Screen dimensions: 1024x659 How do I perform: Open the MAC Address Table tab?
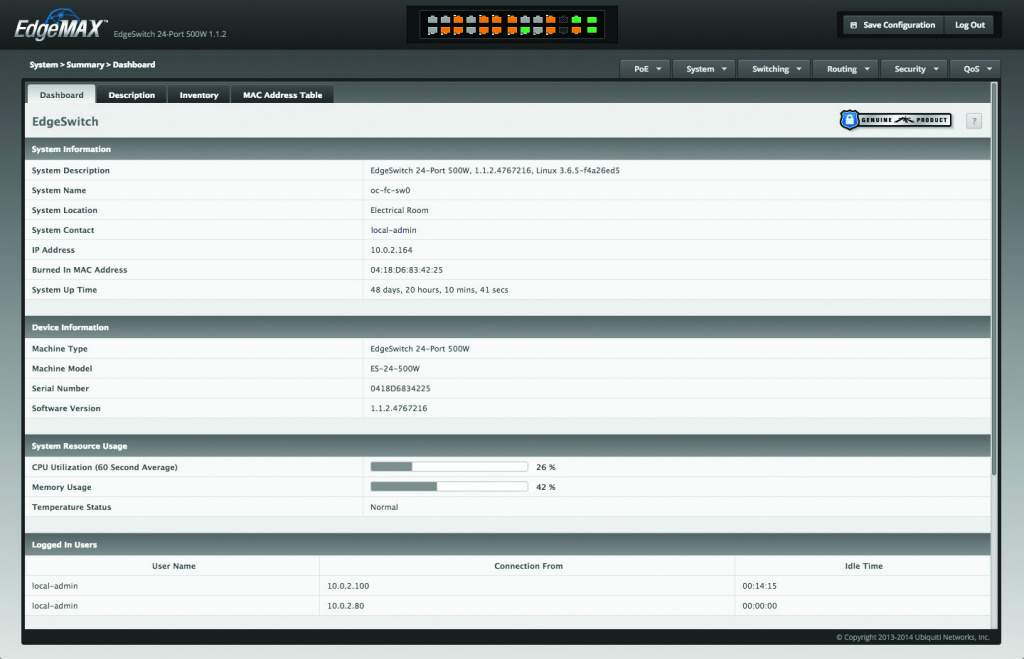tap(282, 95)
